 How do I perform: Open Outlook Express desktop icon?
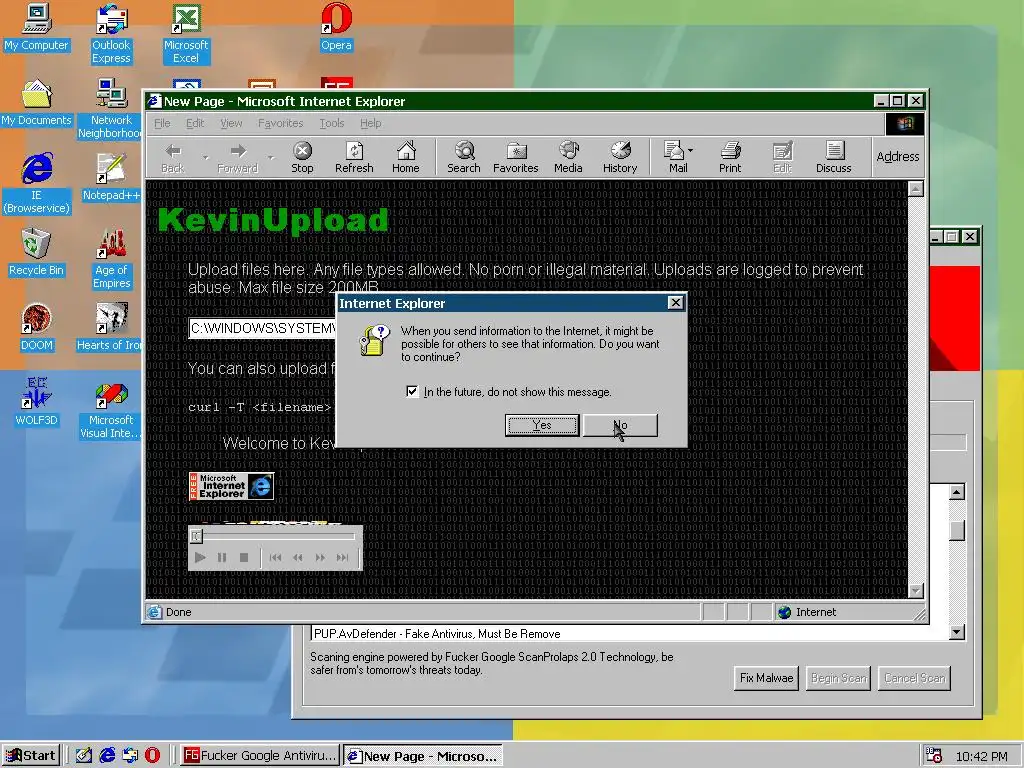(x=111, y=34)
